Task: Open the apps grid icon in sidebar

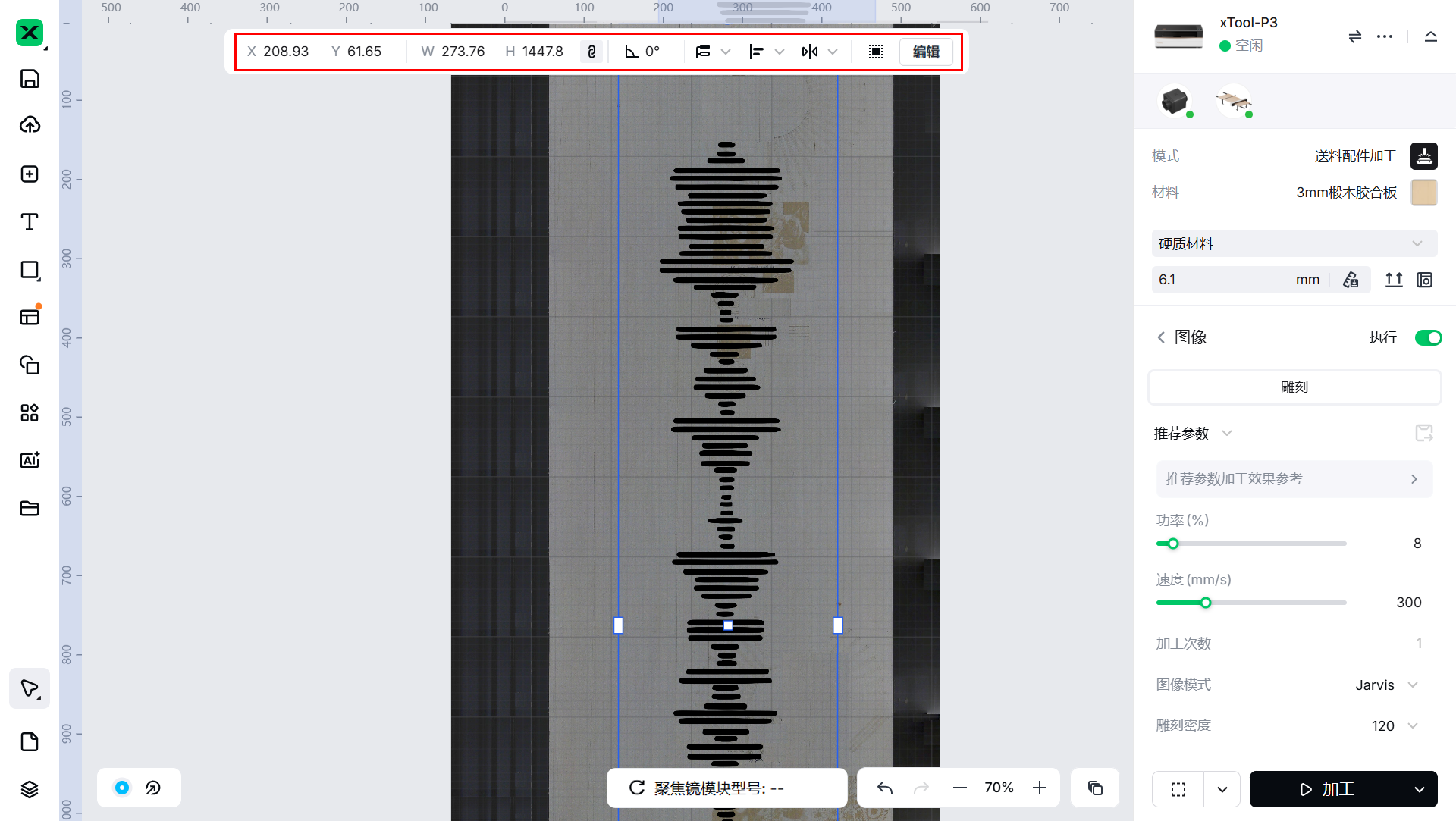Action: pos(30,412)
